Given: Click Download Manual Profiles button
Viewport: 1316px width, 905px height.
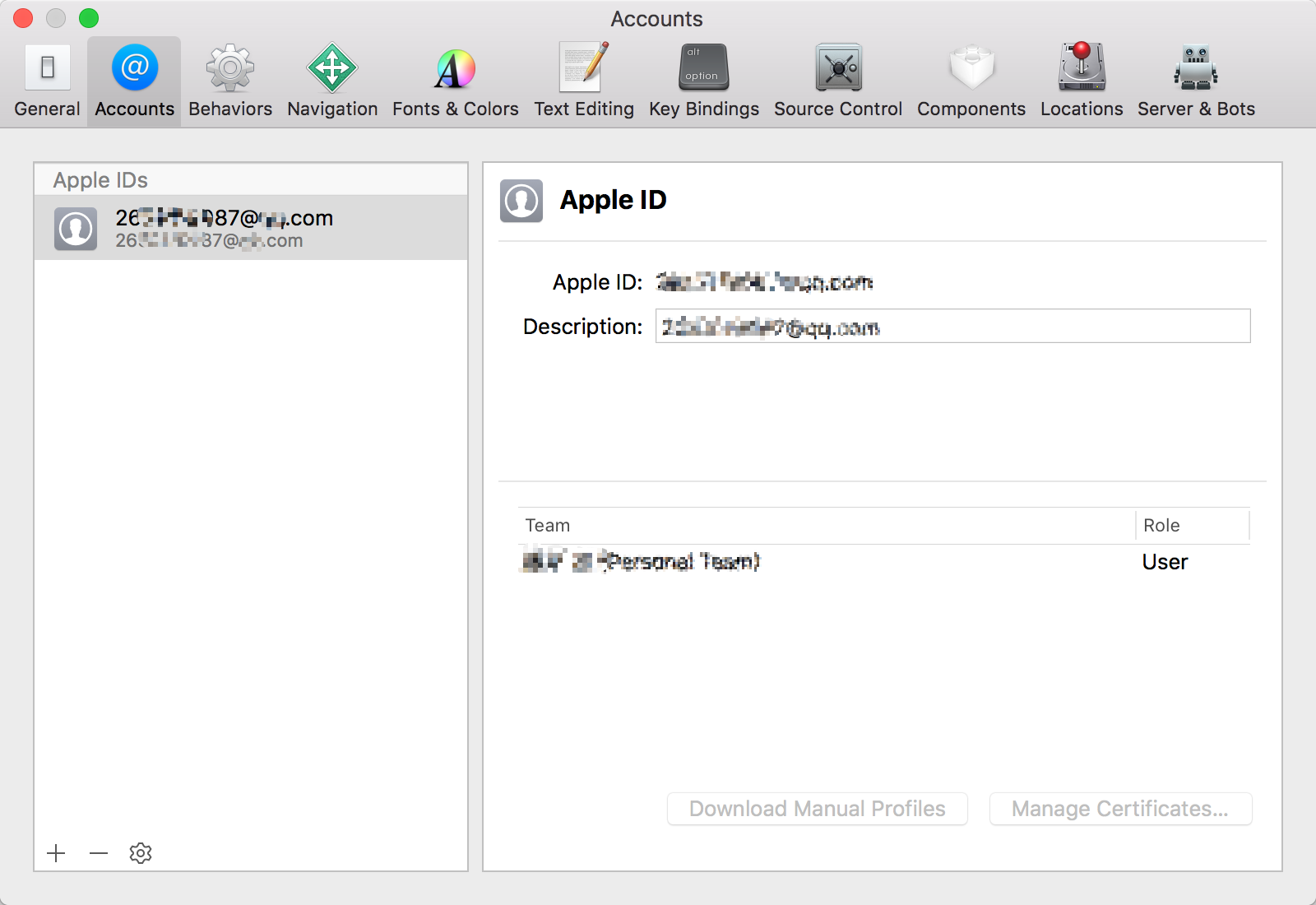Looking at the screenshot, I should click(x=817, y=809).
